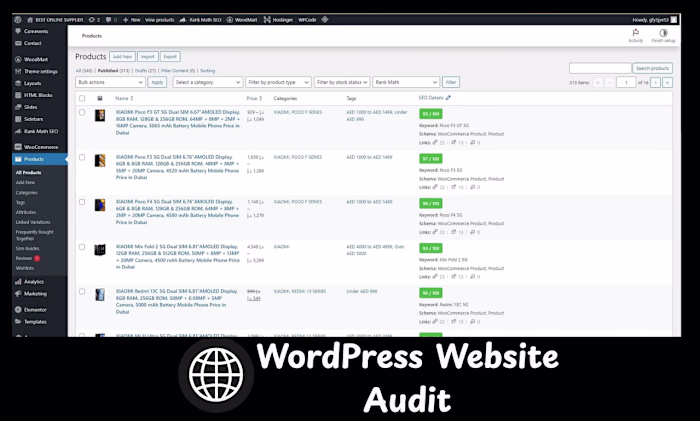Click the diamond icon after WPCode

click(x=325, y=20)
